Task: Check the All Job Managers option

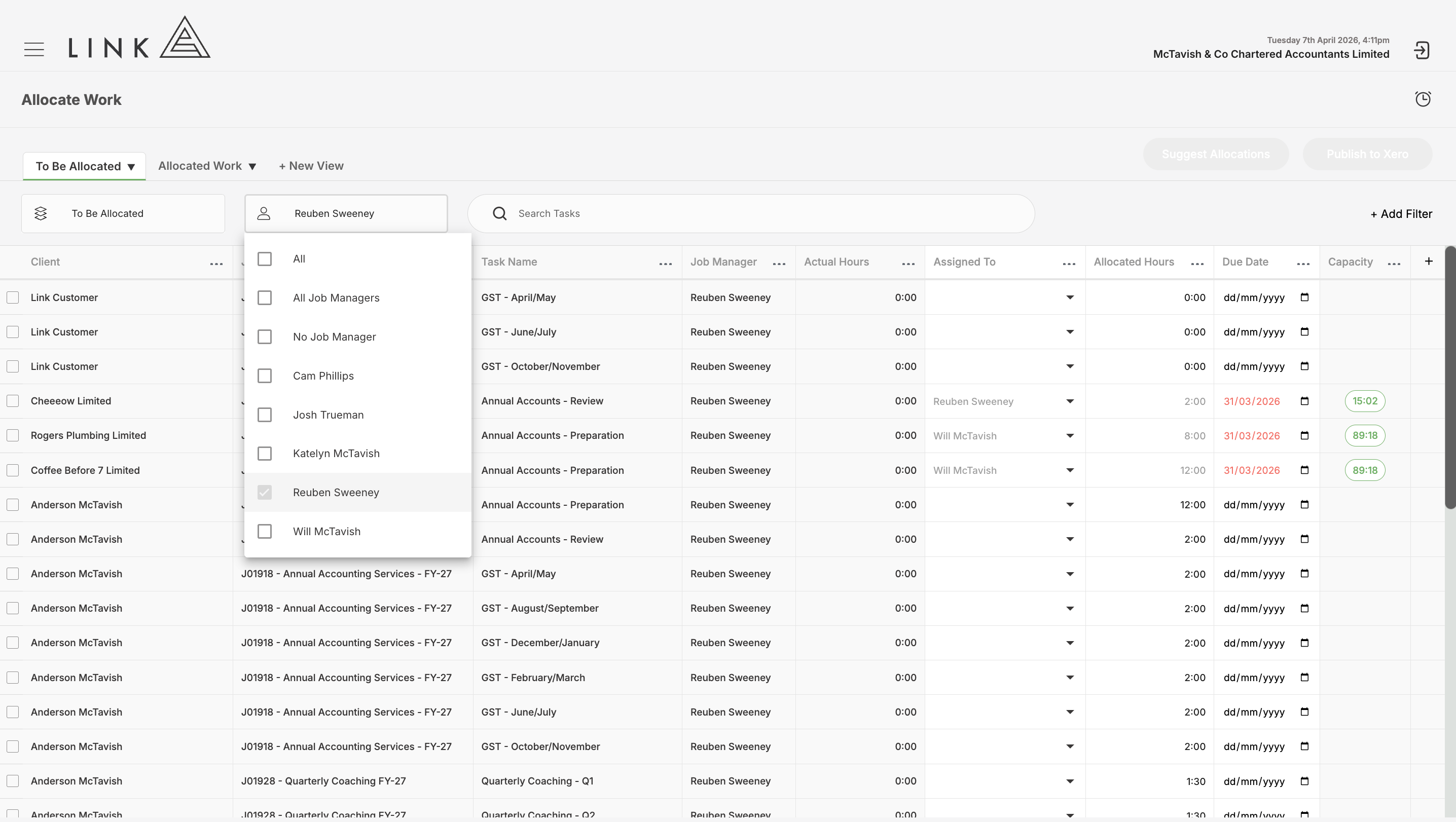Action: click(265, 297)
